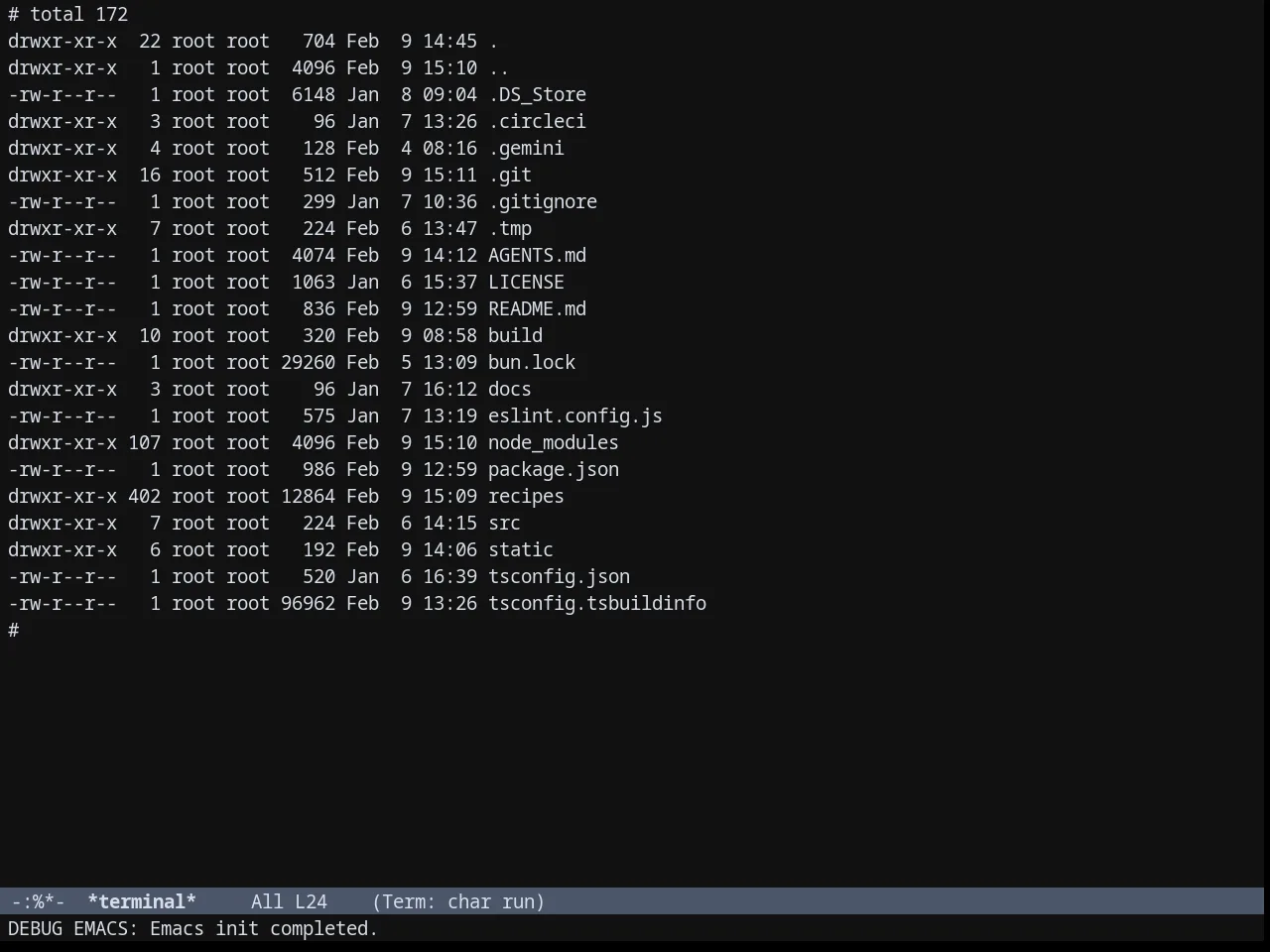Click the (Term: char run) mode indicator
The width and height of the screenshot is (1270, 952).
[458, 901]
